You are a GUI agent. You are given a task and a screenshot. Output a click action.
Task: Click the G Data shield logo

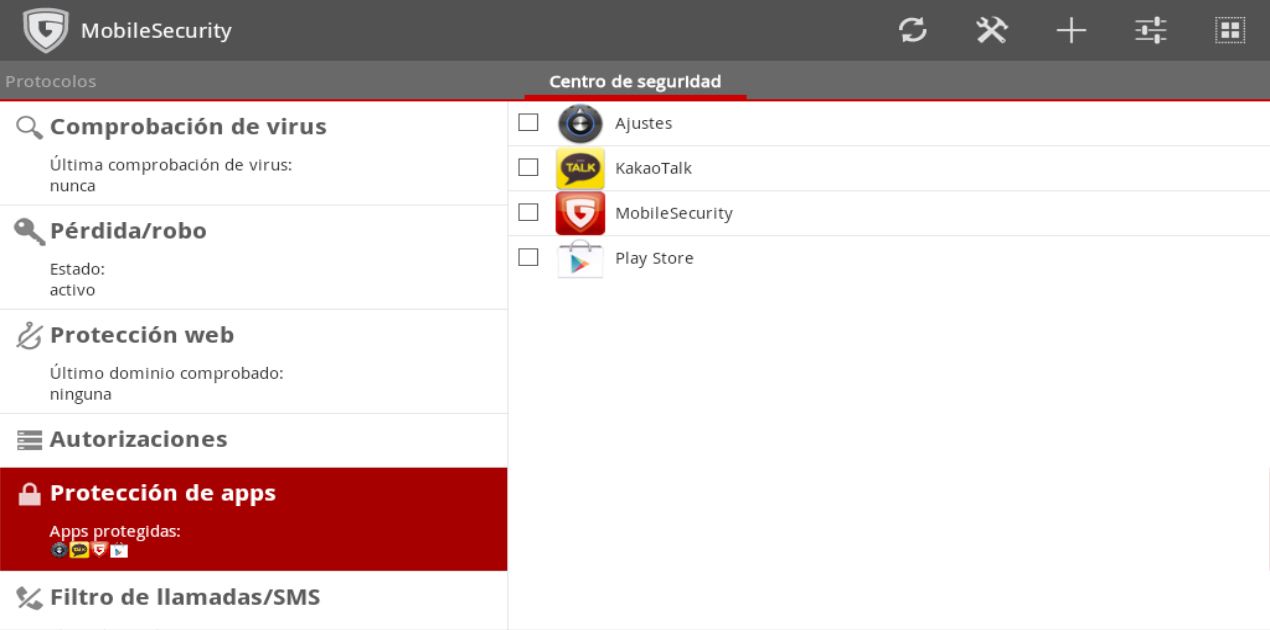pyautogui.click(x=46, y=31)
